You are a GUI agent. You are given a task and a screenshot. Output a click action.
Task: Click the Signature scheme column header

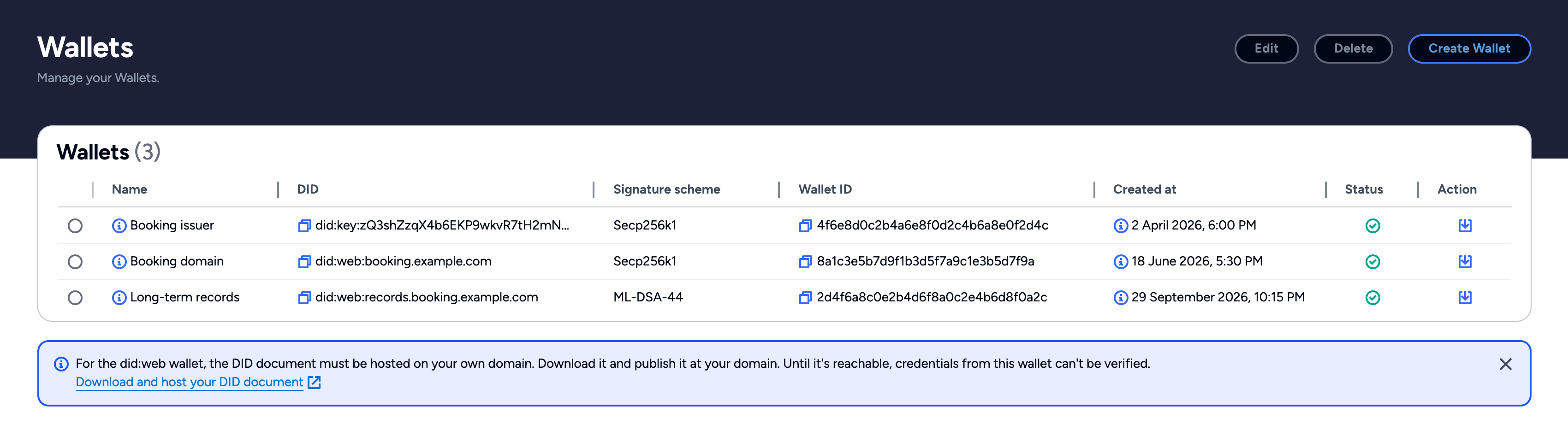666,190
